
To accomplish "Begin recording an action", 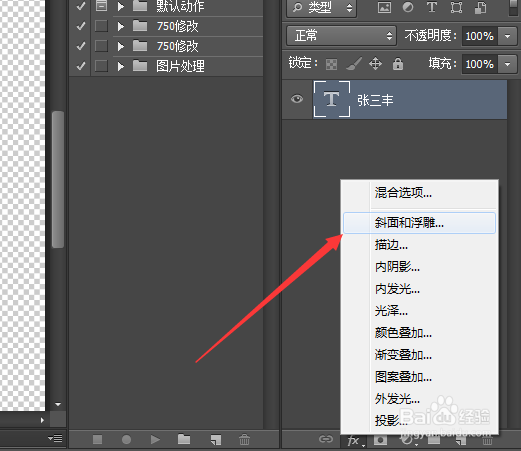I will 126,440.
